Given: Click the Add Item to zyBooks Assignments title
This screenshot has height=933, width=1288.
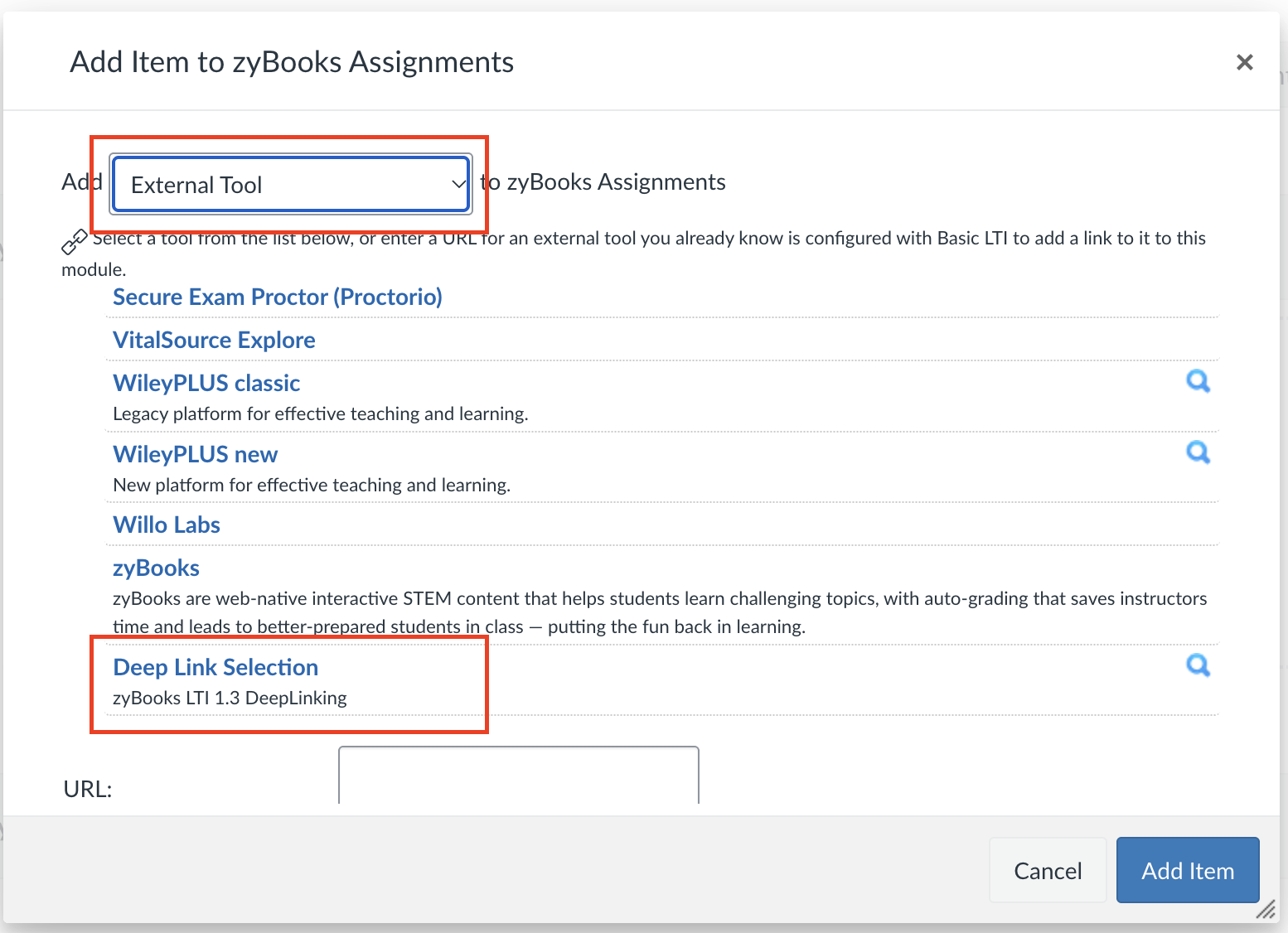Looking at the screenshot, I should tap(292, 61).
